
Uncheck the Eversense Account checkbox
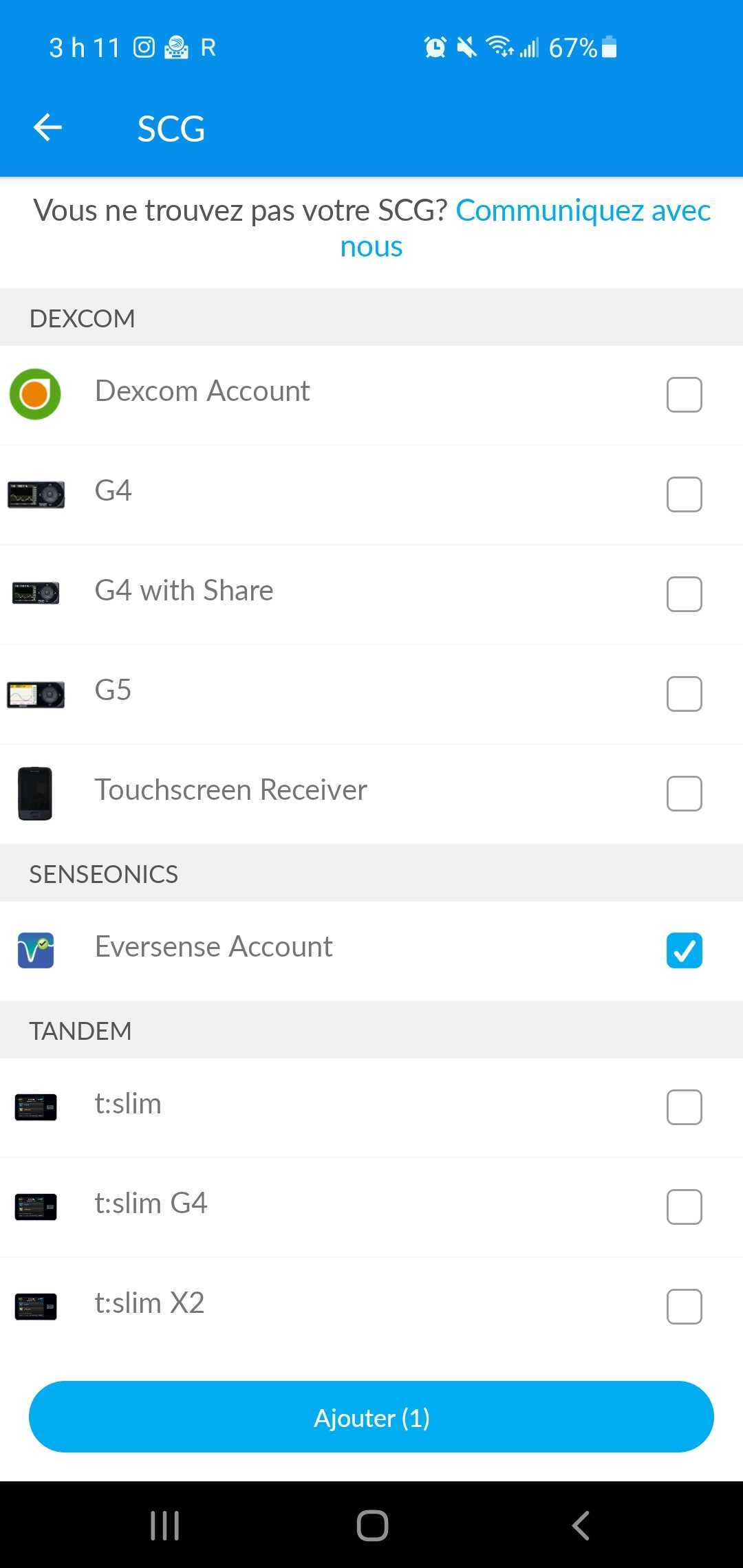(685, 950)
